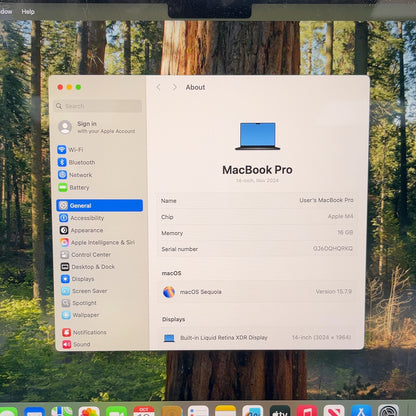Viewport: 416px width, 416px height.
Task: Open App Store from the Dock
Action: point(361,411)
